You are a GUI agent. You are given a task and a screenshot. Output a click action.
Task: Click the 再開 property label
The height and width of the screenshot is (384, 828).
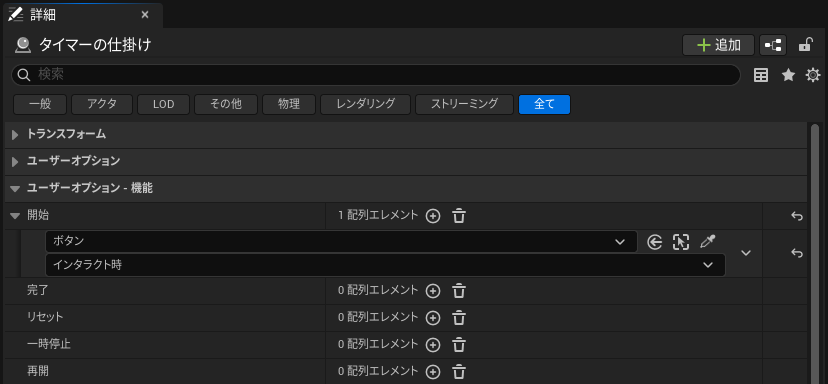(x=37, y=371)
